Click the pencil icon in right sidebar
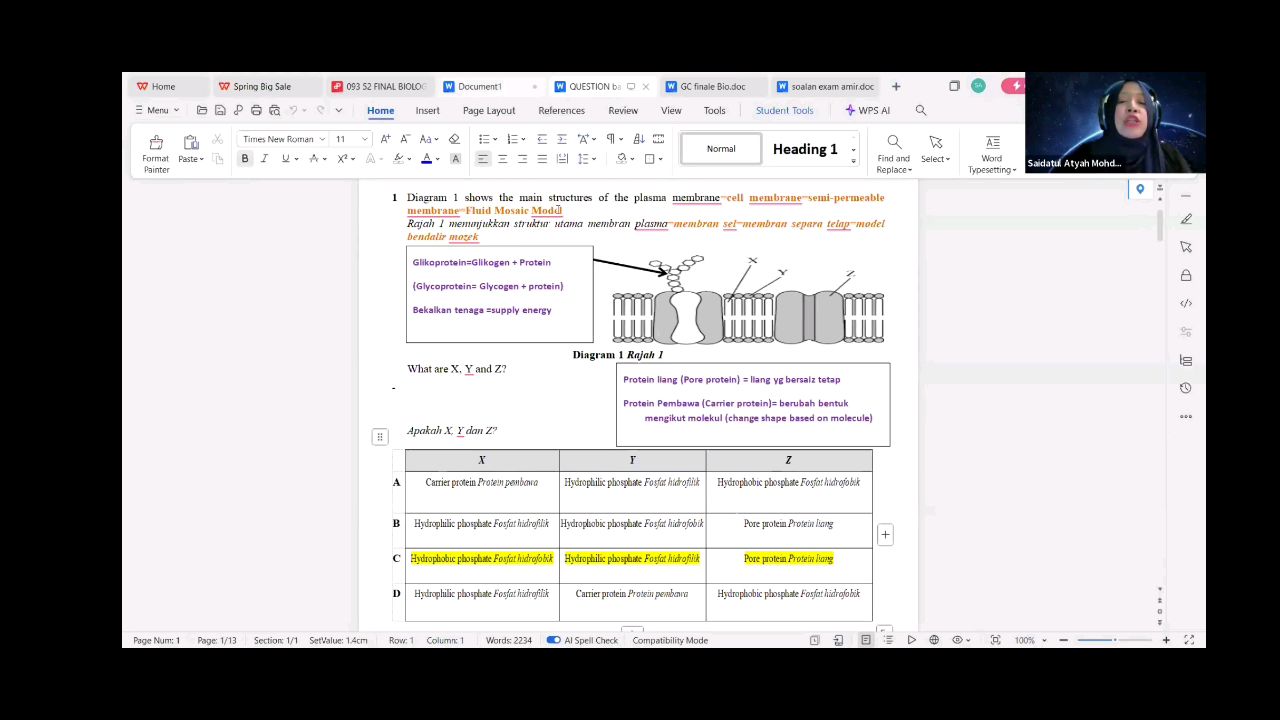Screen dimensions: 1280x720 coord(1186,219)
